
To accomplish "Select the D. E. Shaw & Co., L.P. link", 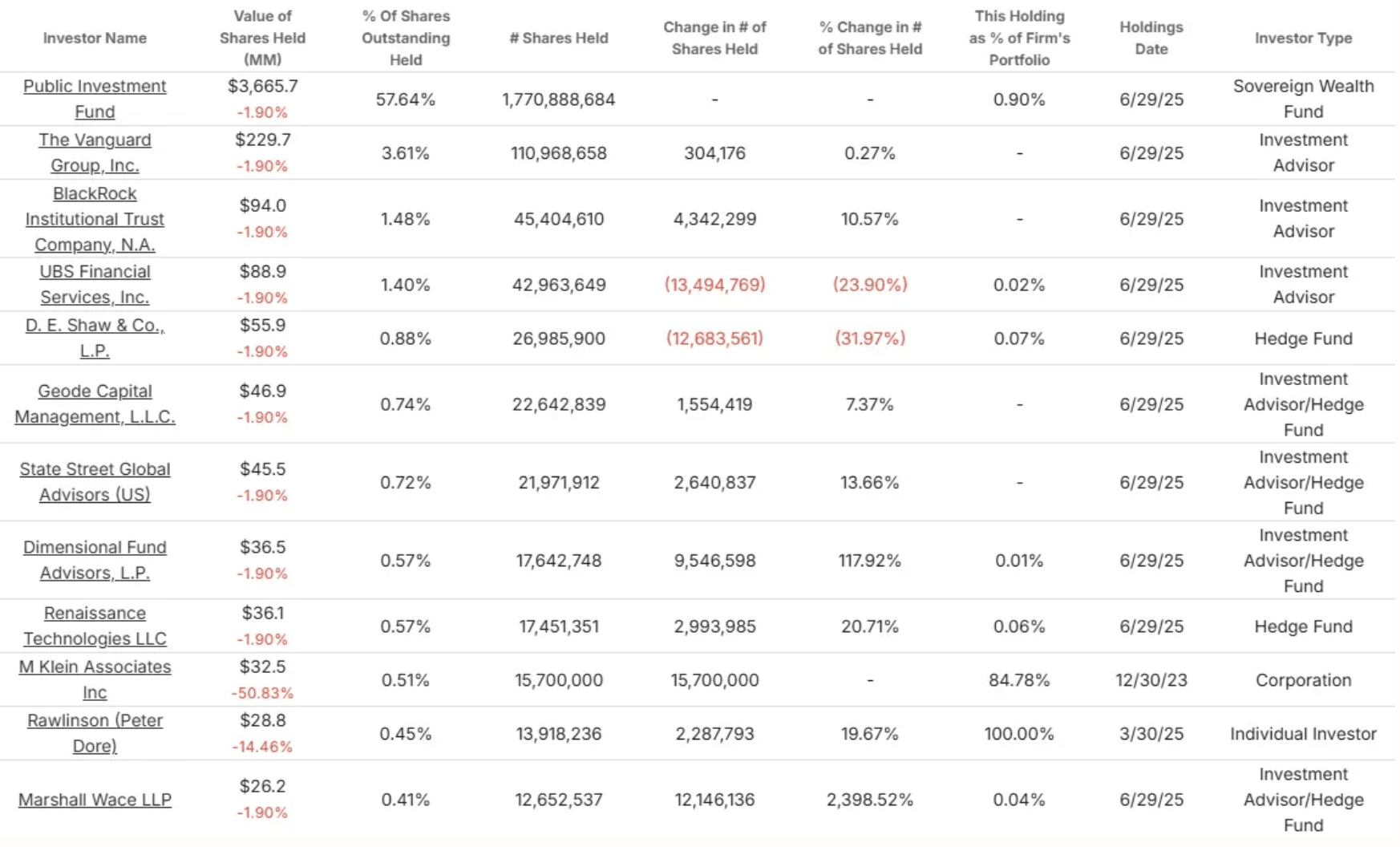I will [95, 338].
